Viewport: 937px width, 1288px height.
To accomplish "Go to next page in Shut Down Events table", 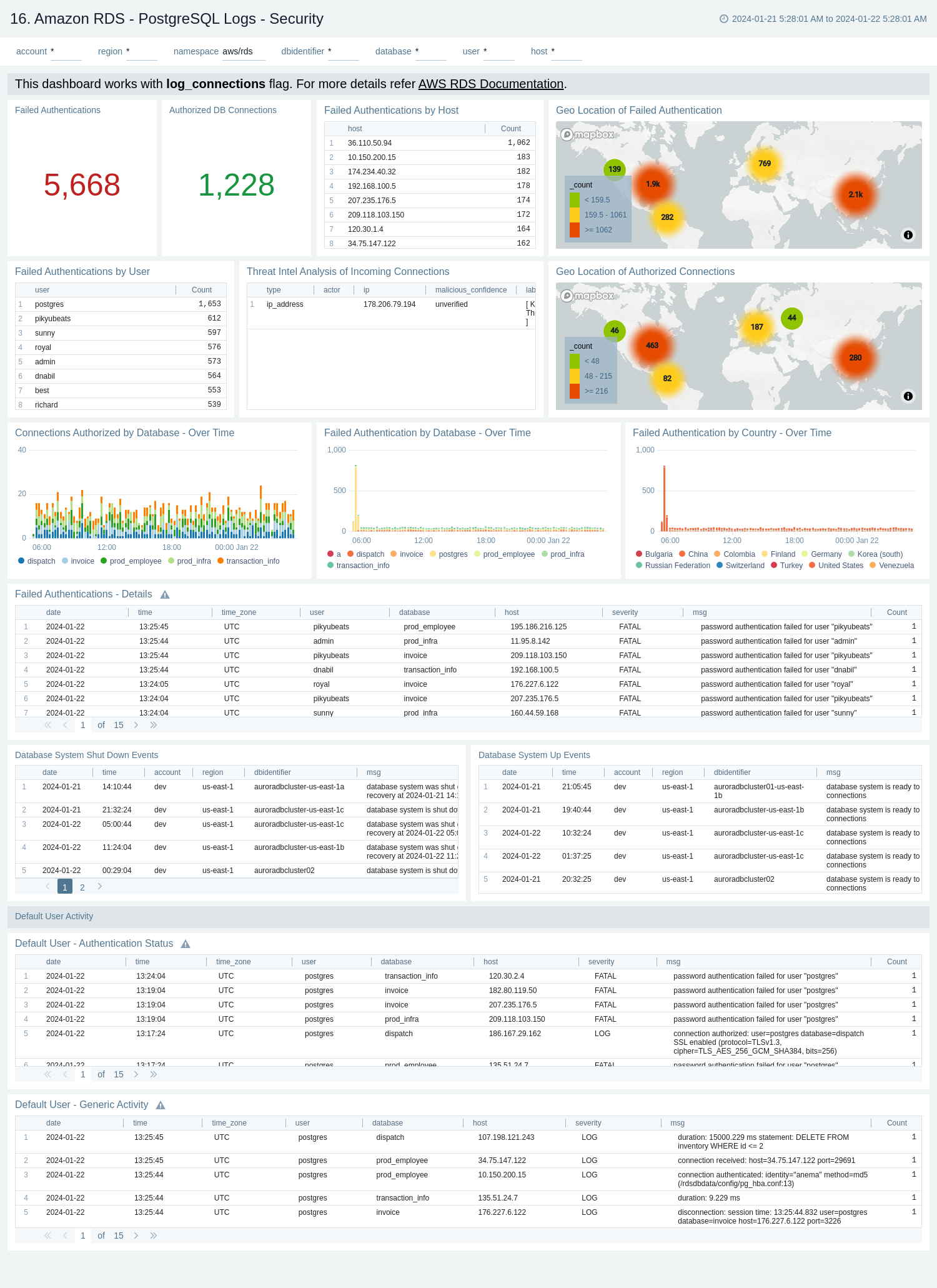I will [x=100, y=887].
